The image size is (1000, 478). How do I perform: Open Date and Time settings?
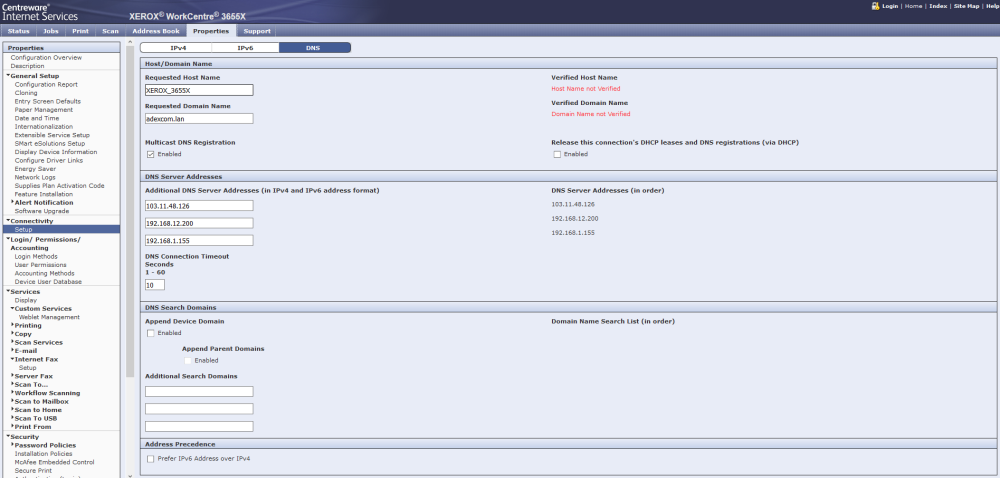pyautogui.click(x=37, y=118)
